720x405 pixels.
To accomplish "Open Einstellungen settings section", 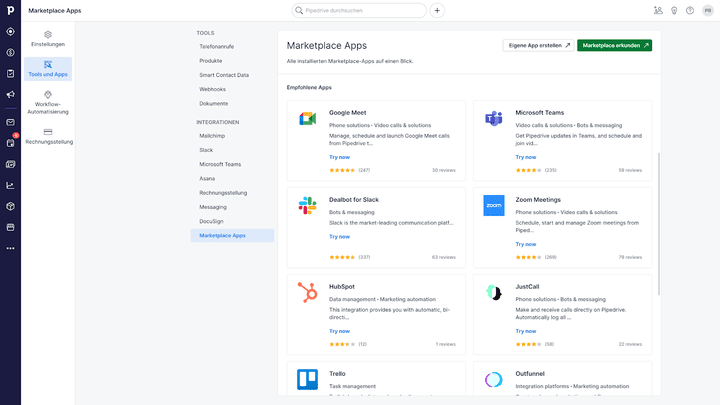I will tap(48, 39).
